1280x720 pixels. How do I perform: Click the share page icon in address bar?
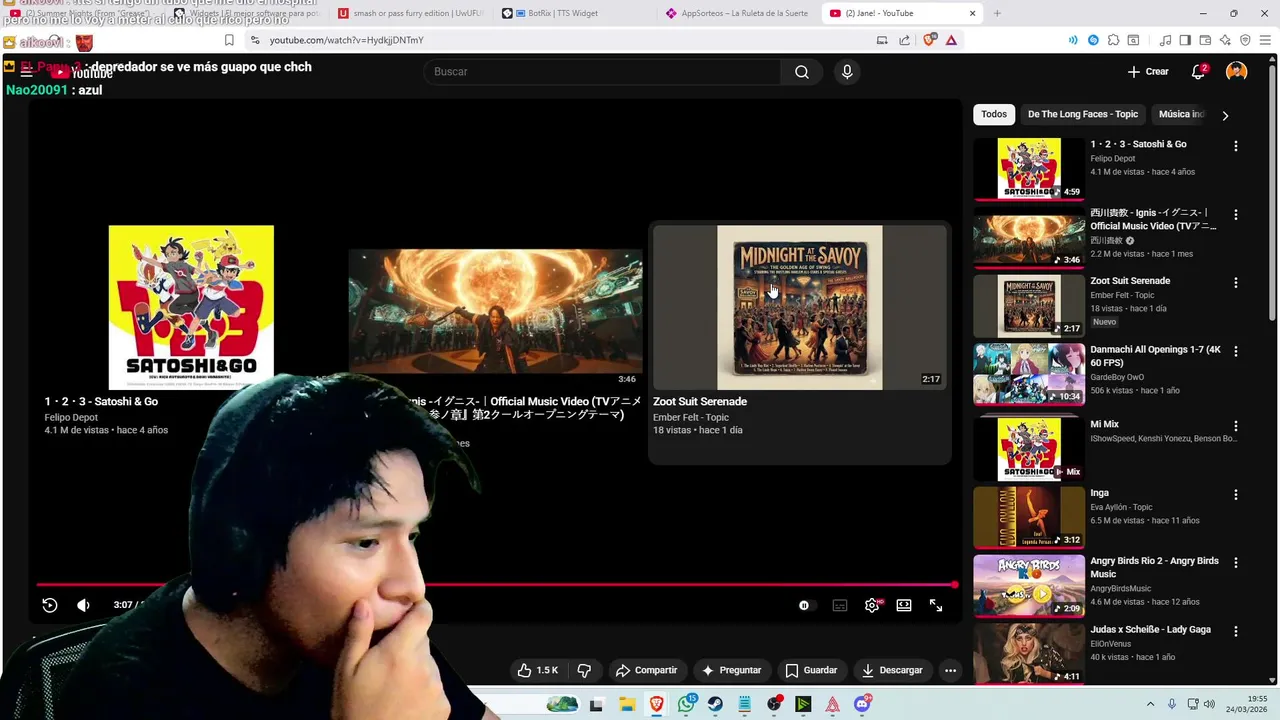pos(905,40)
